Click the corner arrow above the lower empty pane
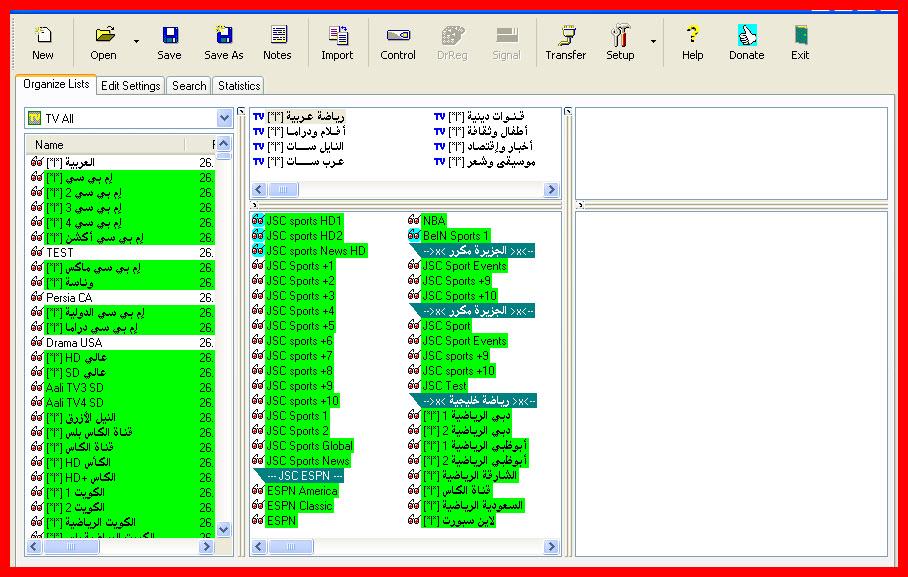Viewport: 908px width, 577px height. click(580, 205)
